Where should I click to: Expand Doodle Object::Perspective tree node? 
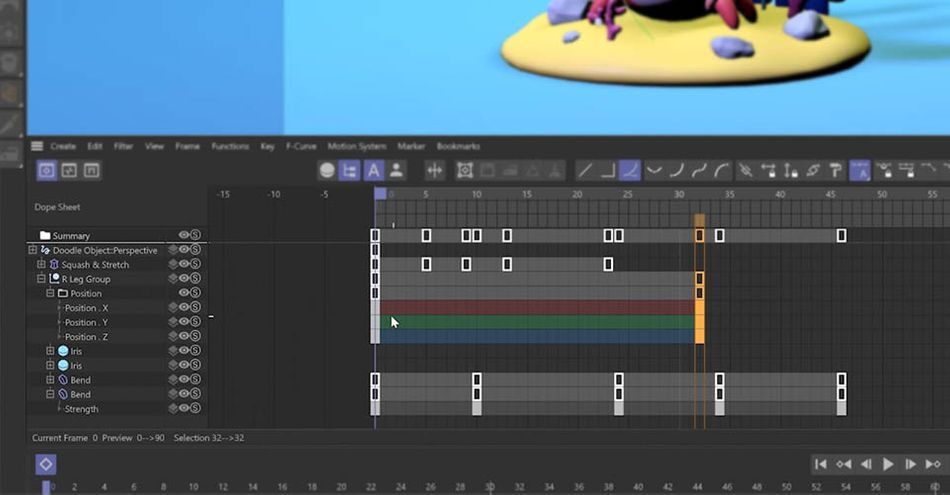pos(33,250)
